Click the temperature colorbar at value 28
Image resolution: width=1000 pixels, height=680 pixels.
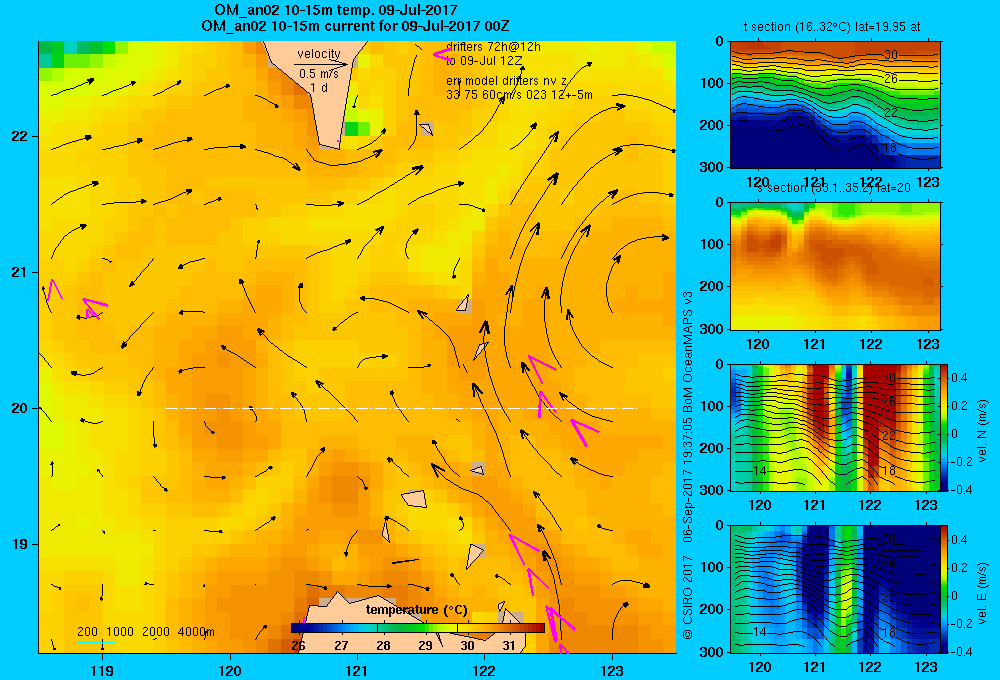(x=383, y=628)
